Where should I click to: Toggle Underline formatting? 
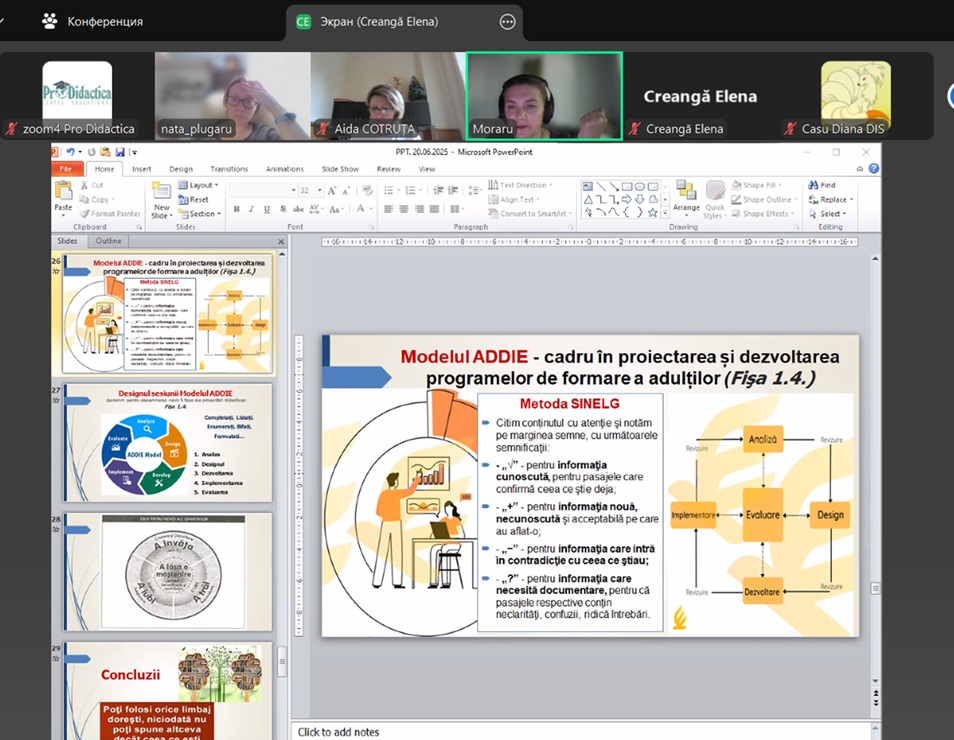[x=266, y=209]
